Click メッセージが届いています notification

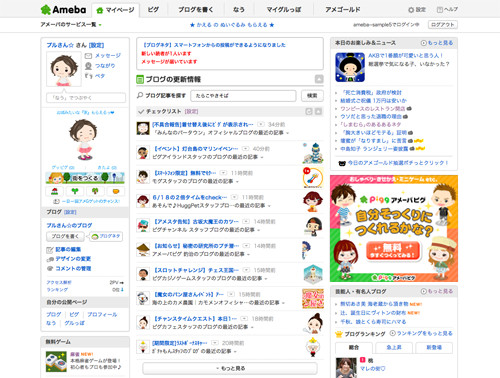coord(169,62)
